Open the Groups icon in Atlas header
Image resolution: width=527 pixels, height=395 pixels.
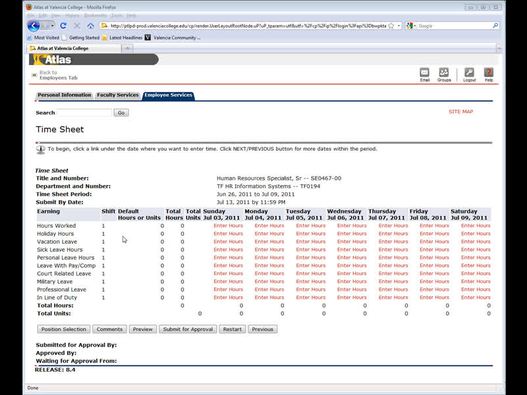coord(444,75)
